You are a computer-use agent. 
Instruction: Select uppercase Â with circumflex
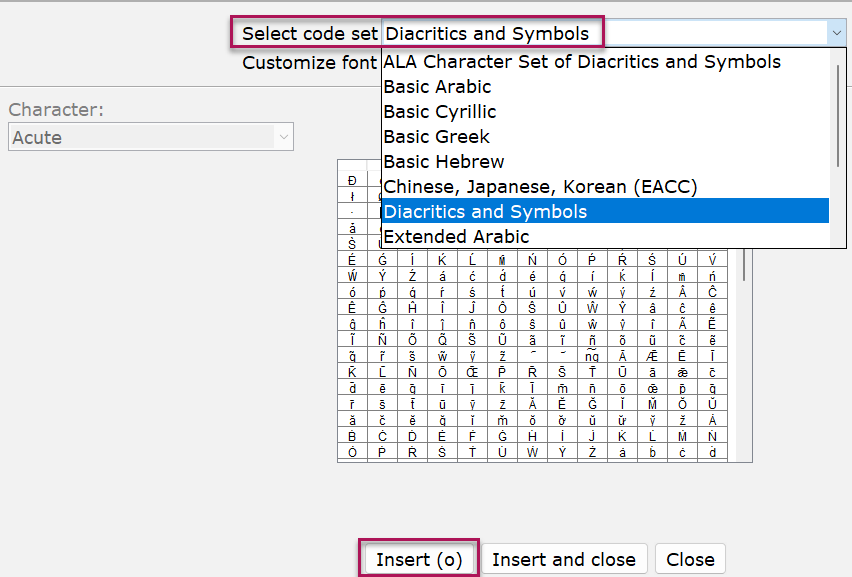(682, 292)
